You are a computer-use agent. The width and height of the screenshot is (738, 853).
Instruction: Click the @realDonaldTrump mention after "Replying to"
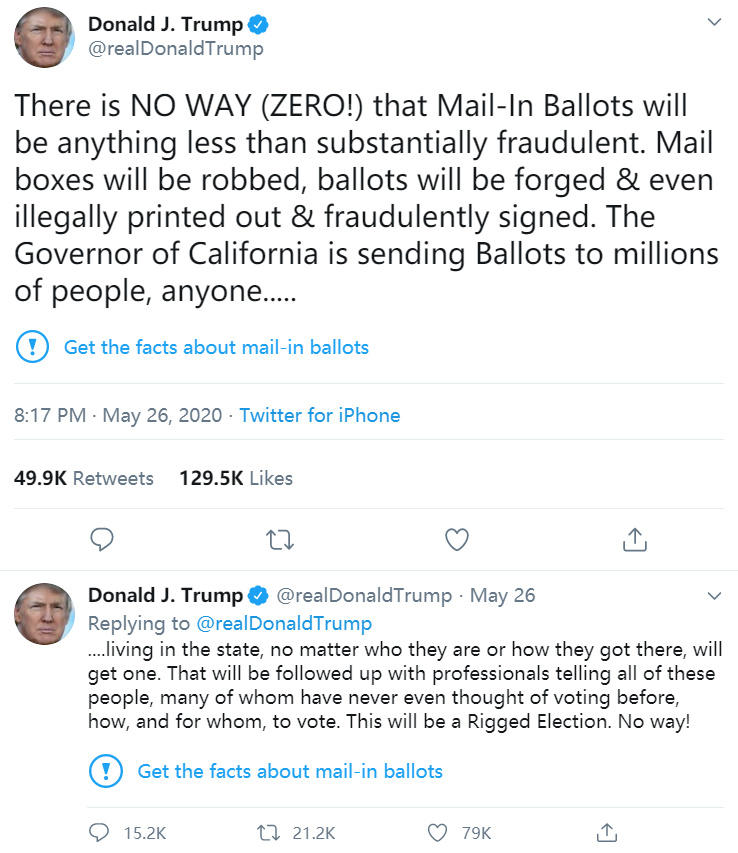point(284,623)
